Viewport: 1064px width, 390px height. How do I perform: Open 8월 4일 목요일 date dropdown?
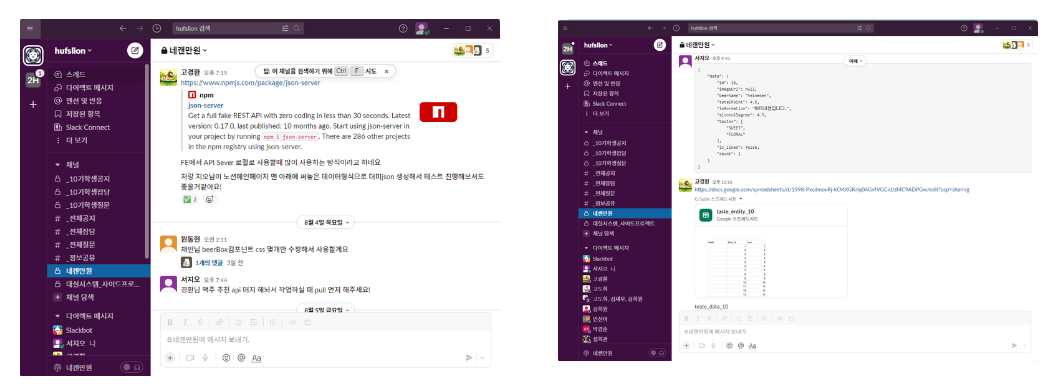point(325,222)
